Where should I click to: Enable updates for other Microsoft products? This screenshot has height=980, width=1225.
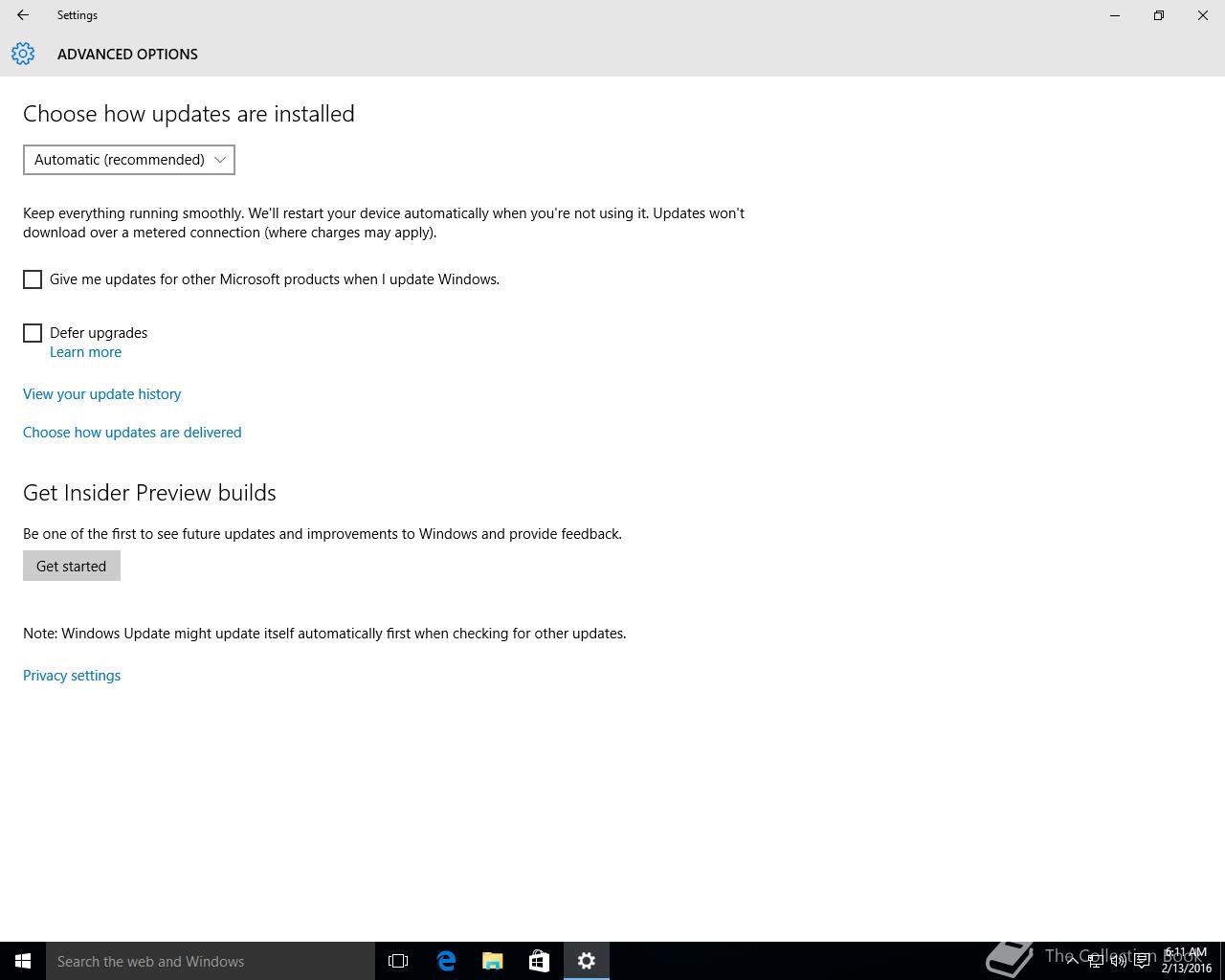pyautogui.click(x=33, y=279)
